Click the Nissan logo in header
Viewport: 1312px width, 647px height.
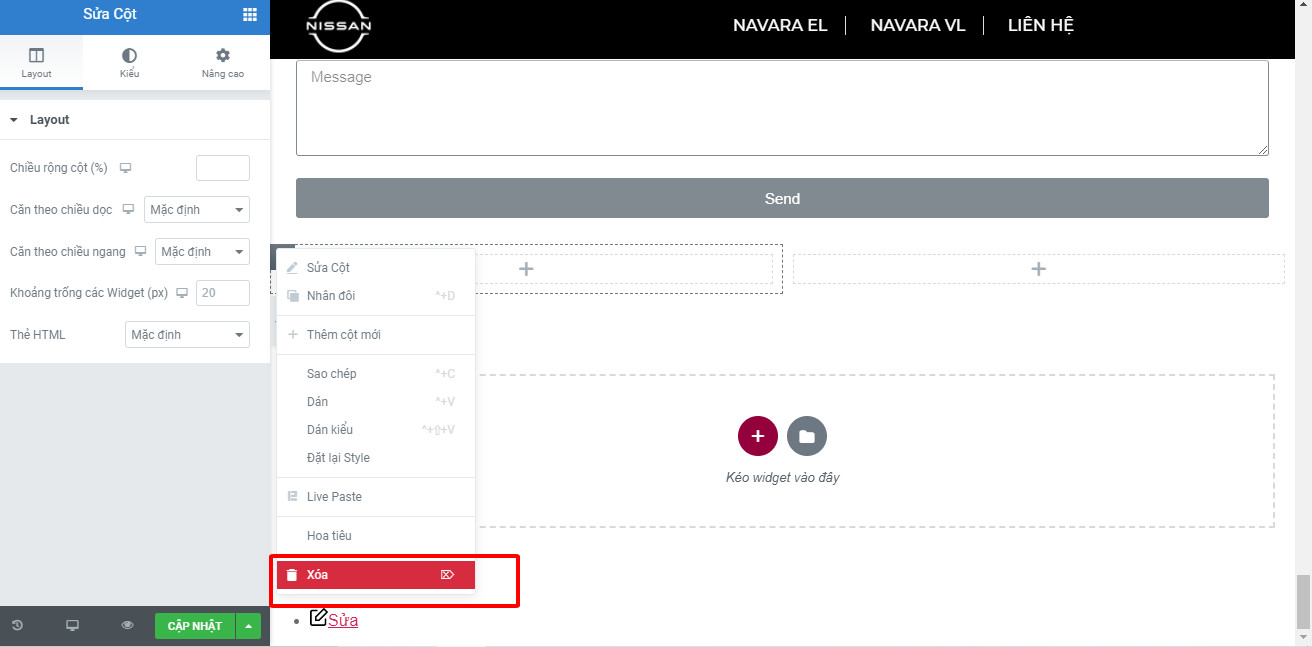[x=338, y=26]
